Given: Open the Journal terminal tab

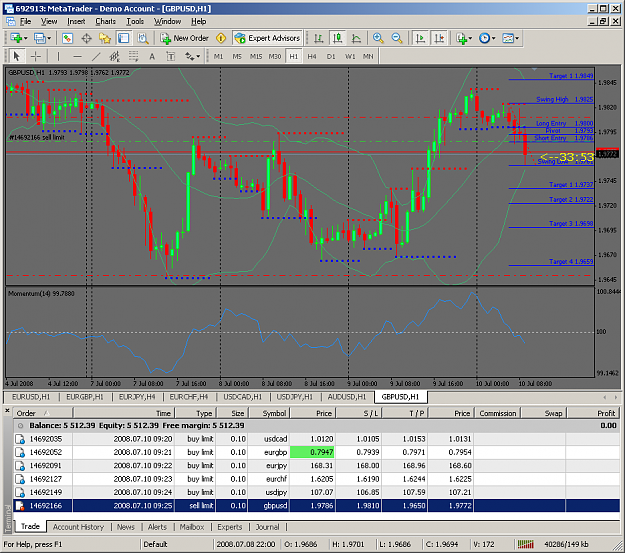Looking at the screenshot, I should (x=267, y=527).
